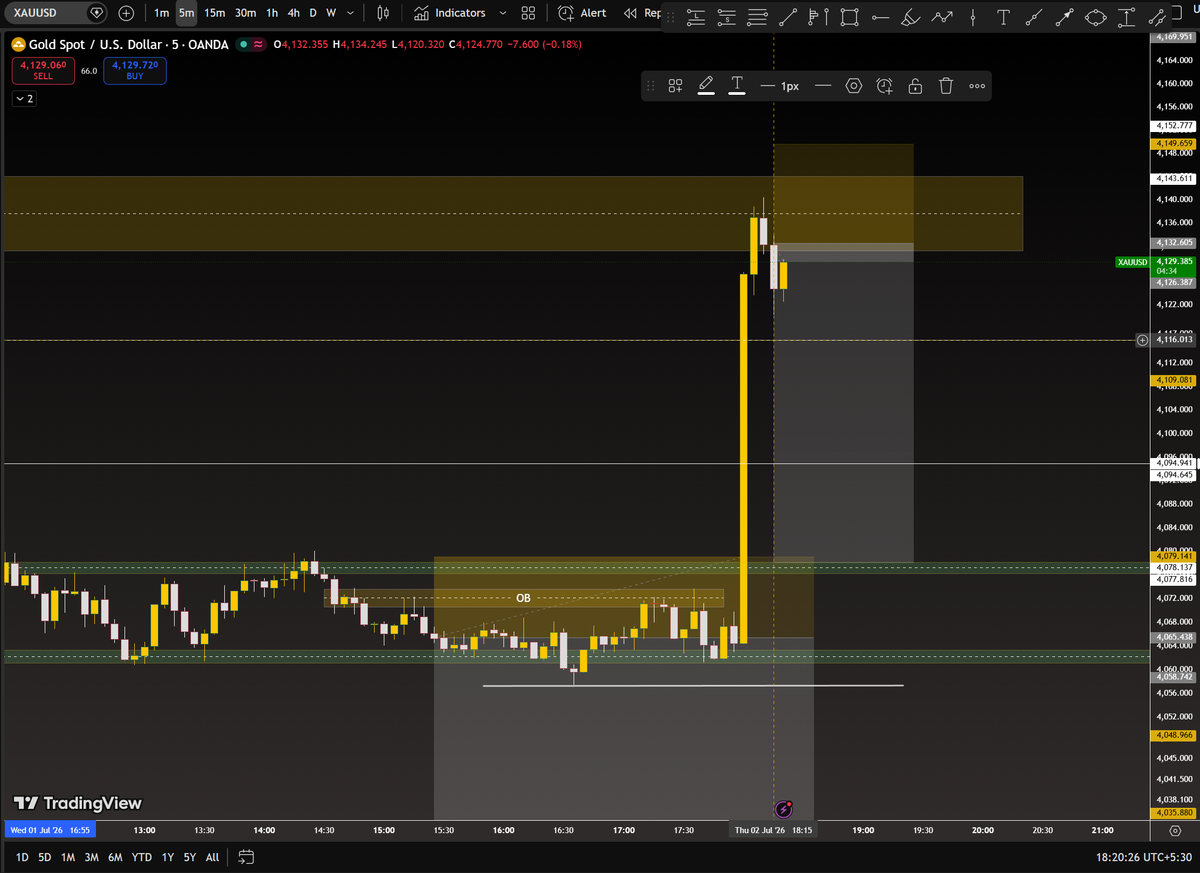Open indicator templates grid icon
Viewport: 1200px width, 873px height.
pyautogui.click(x=528, y=13)
